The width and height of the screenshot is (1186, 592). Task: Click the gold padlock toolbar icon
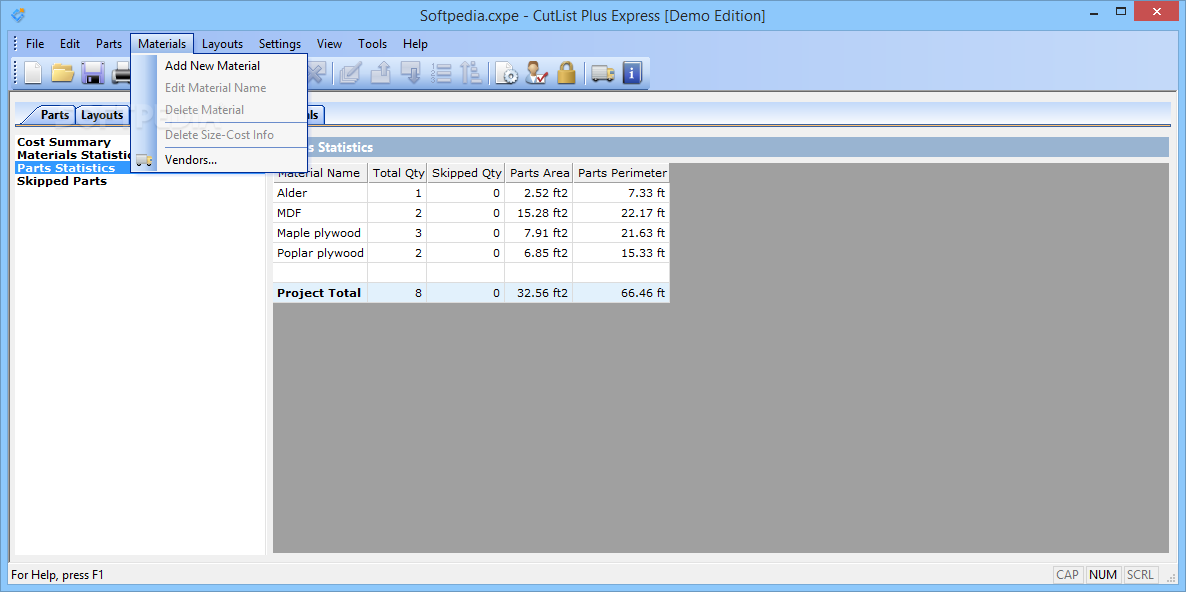pyautogui.click(x=567, y=73)
